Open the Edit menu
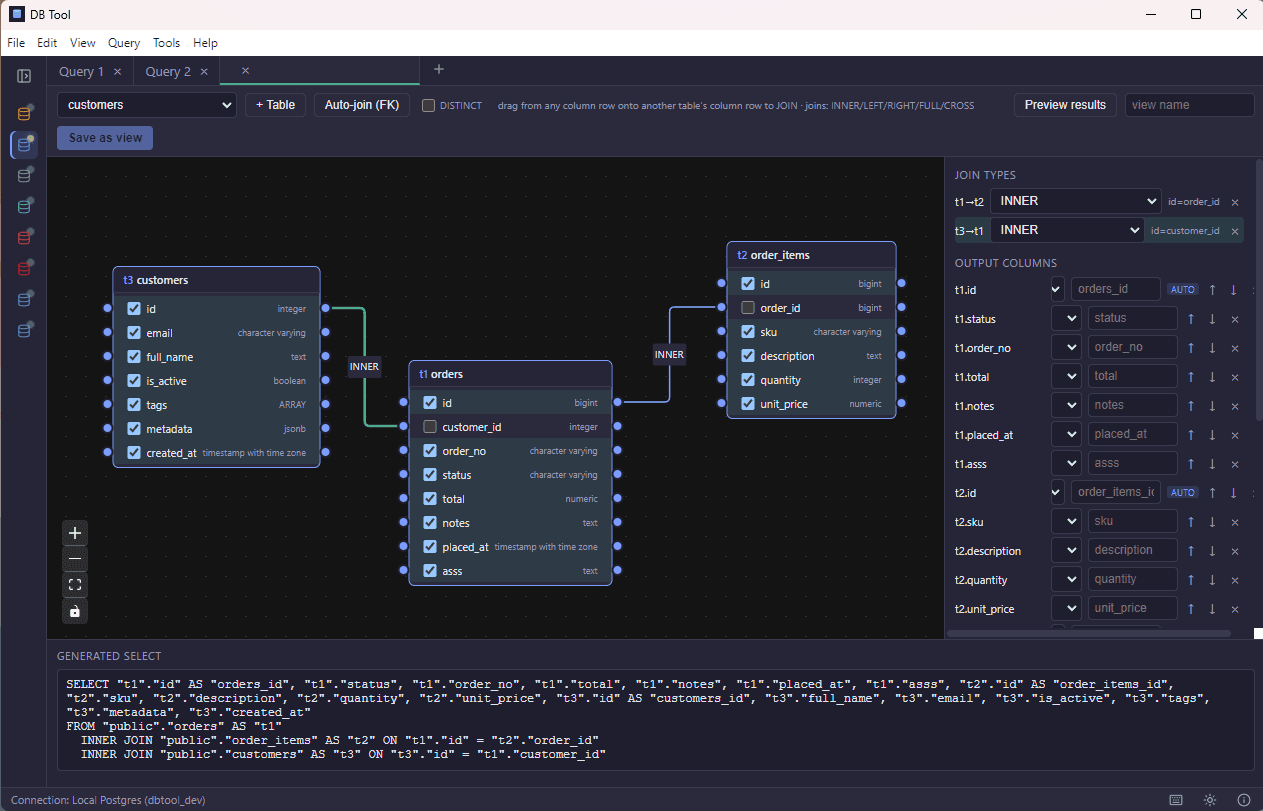The width and height of the screenshot is (1263, 811). 47,43
